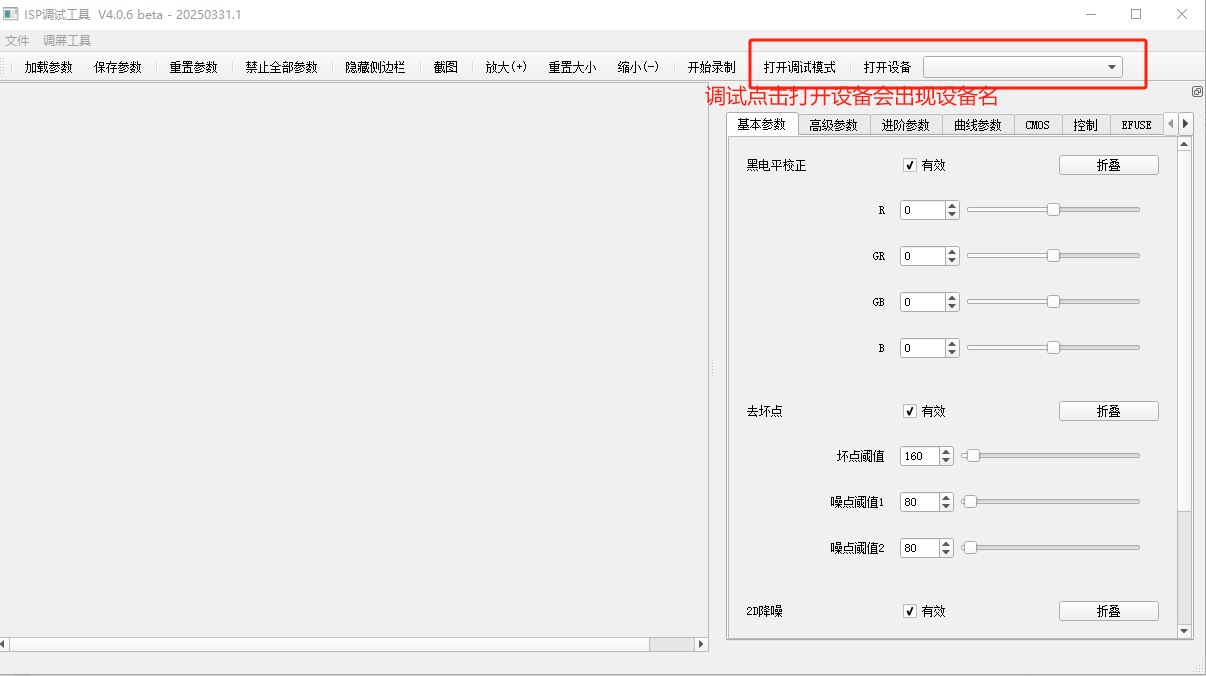Select the EFUSE tab
The width and height of the screenshot is (1206, 676).
point(1137,125)
